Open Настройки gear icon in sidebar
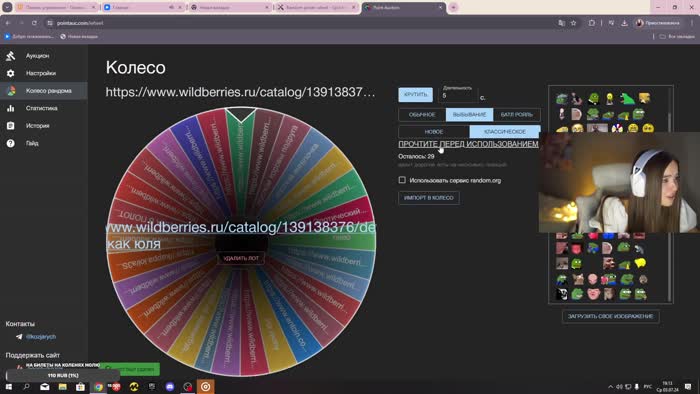The image size is (700, 394). pos(11,73)
